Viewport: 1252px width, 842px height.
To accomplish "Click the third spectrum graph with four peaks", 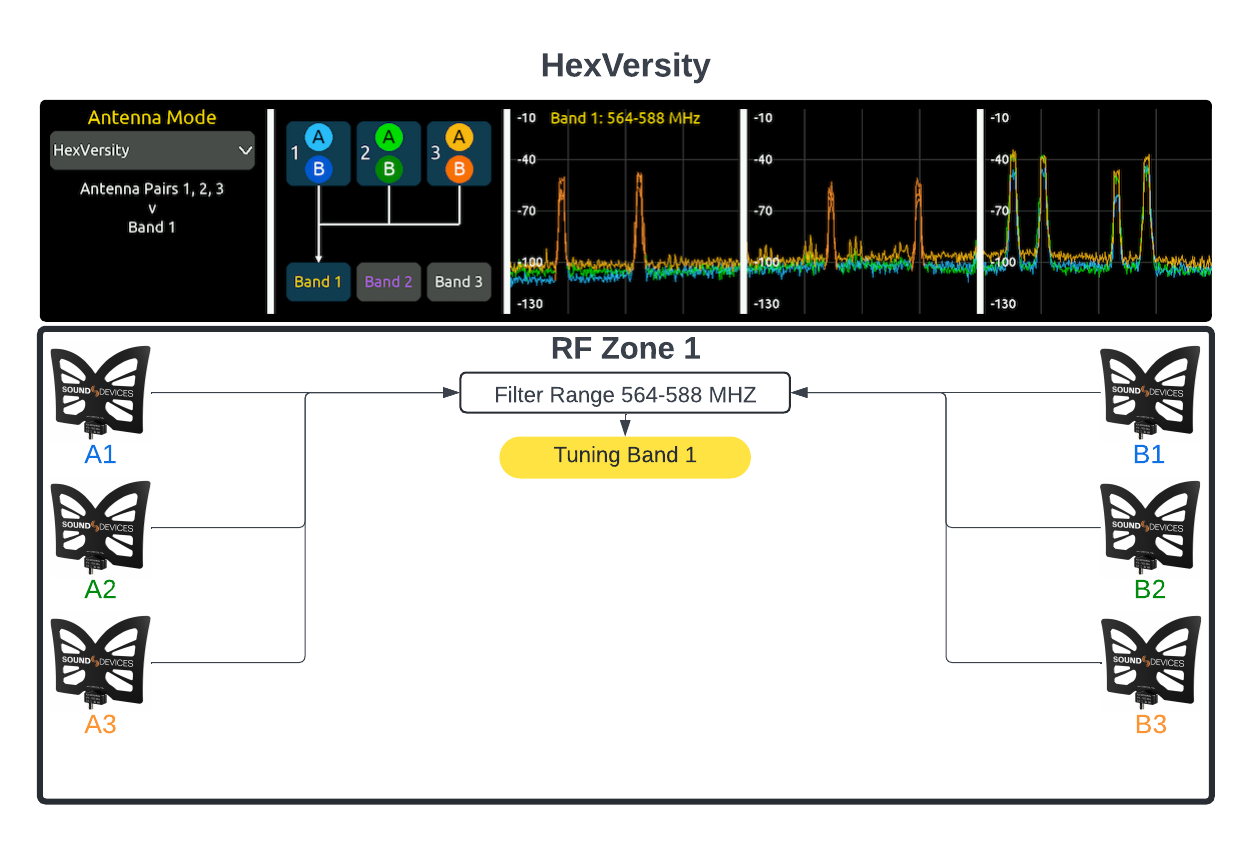I will pos(1096,211).
